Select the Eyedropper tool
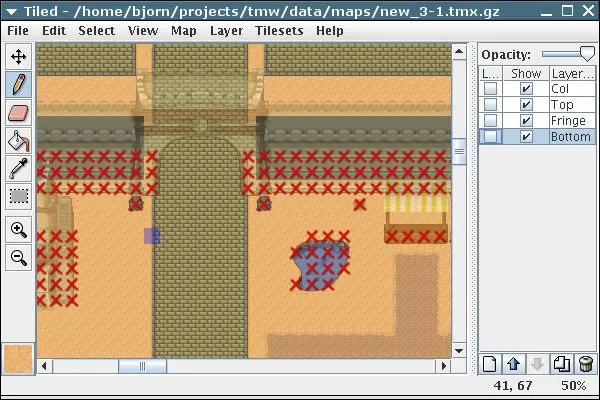The width and height of the screenshot is (600, 400). click(18, 169)
